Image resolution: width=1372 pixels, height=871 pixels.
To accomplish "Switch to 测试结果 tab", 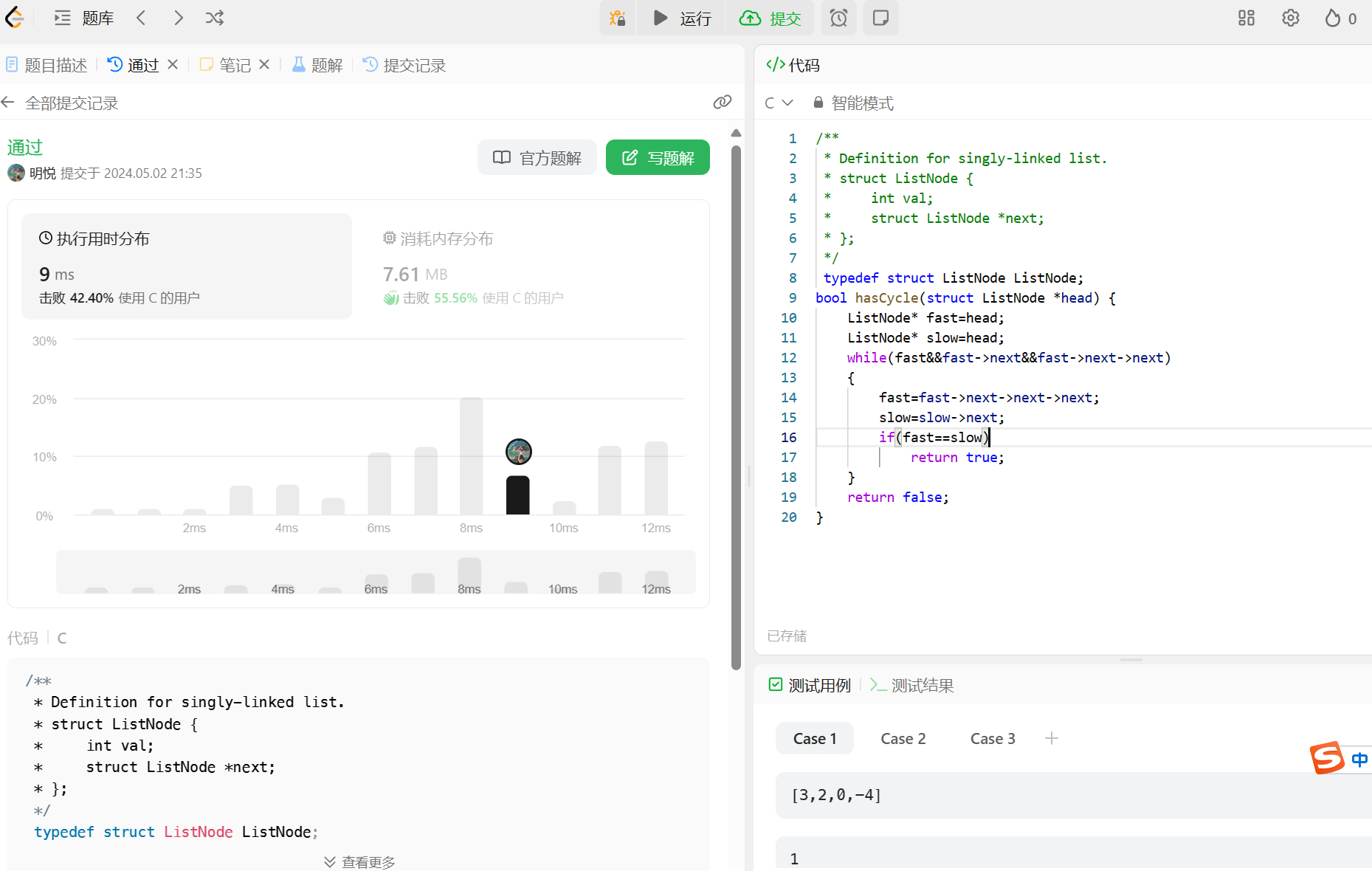I will 912,685.
